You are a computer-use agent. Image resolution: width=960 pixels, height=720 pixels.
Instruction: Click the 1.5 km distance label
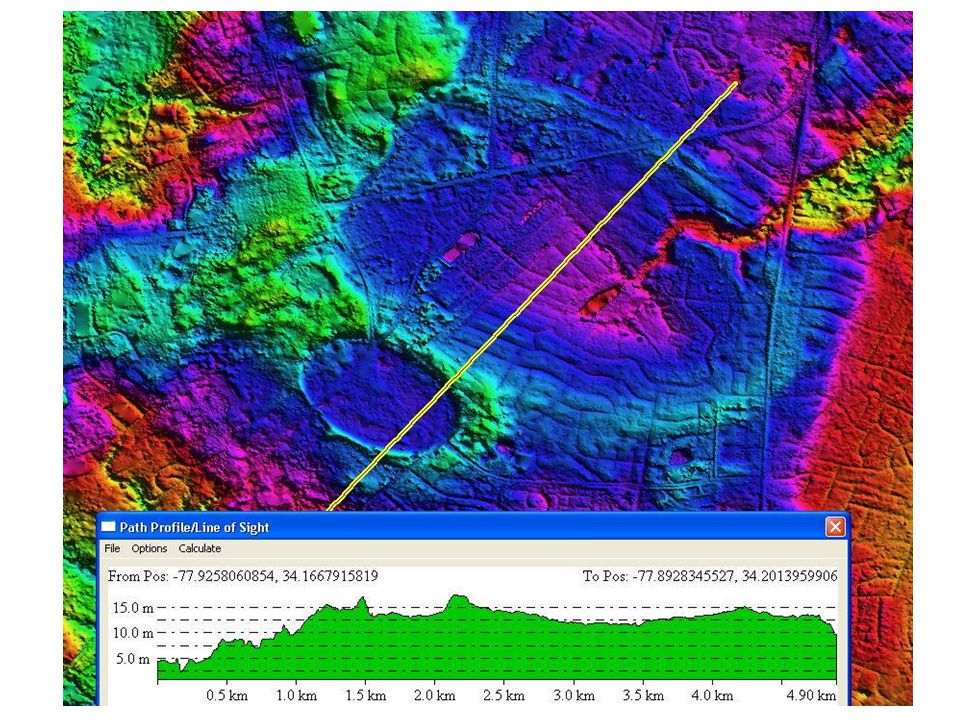click(366, 696)
